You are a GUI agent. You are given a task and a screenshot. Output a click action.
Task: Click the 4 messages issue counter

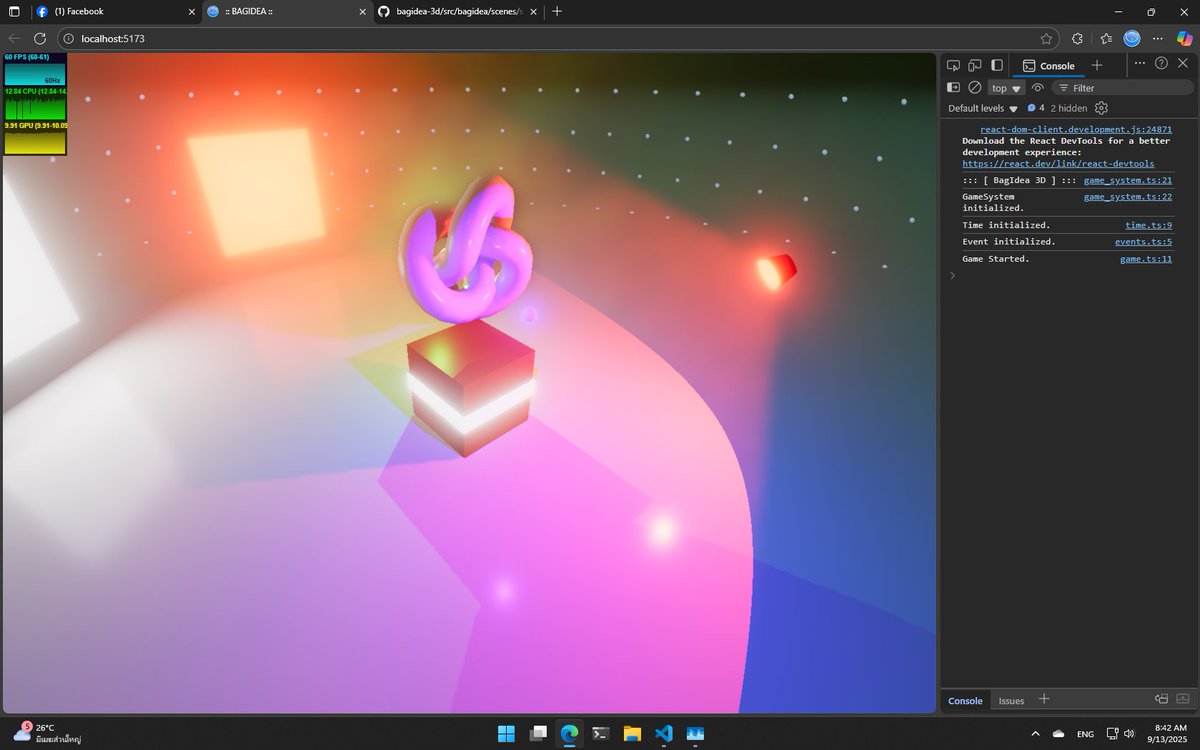(x=1035, y=108)
